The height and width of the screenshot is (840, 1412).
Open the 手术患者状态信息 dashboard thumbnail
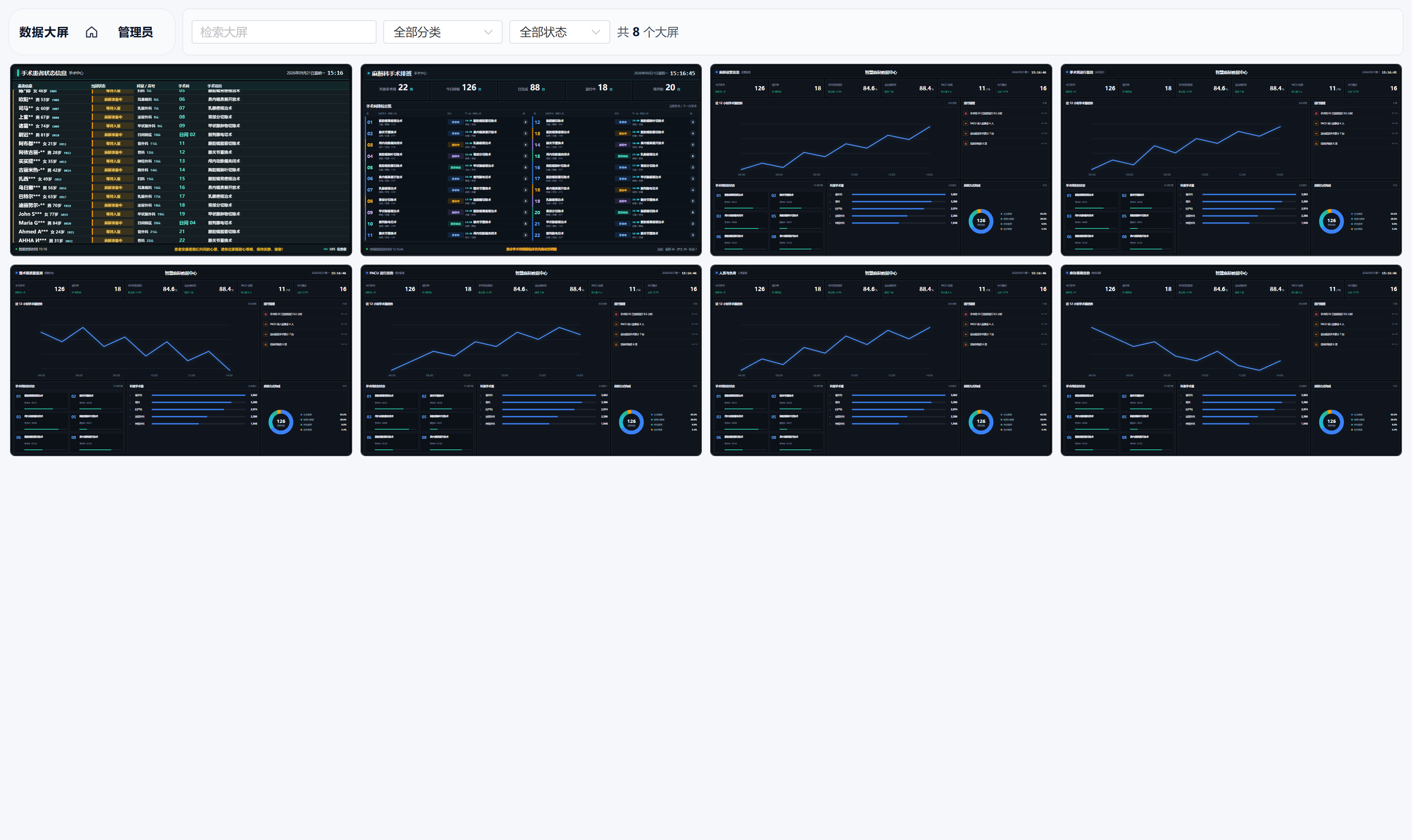pos(181,160)
